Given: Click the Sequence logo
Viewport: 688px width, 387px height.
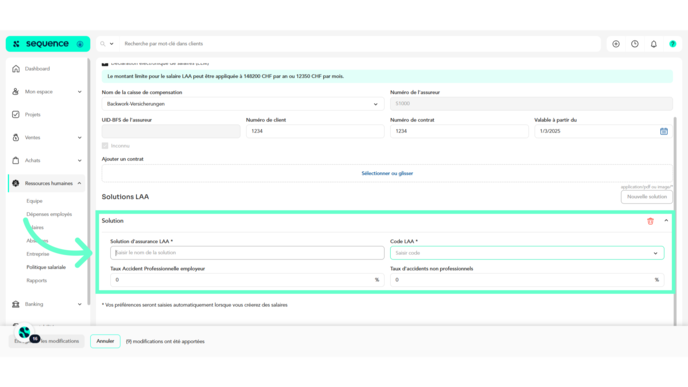Looking at the screenshot, I should point(47,44).
